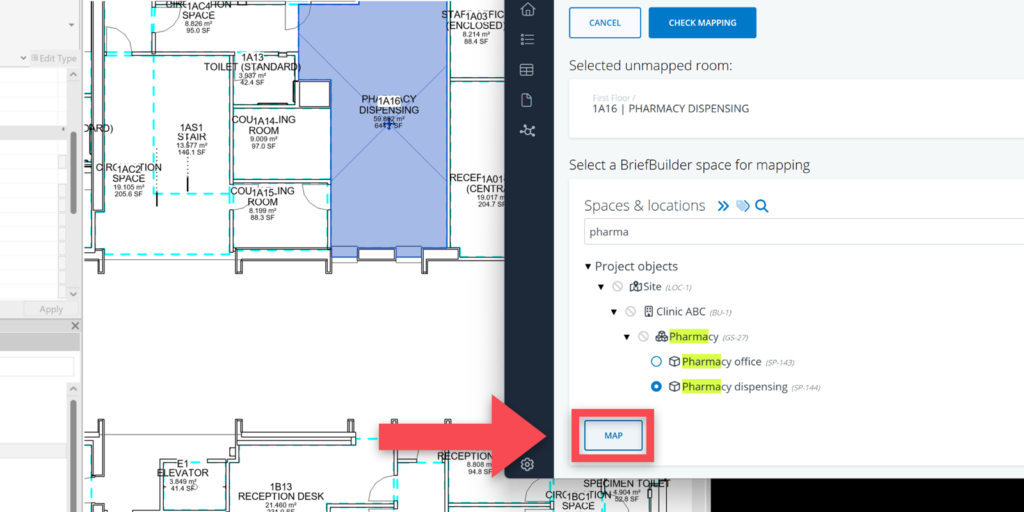Open the list view sidebar icon
The width and height of the screenshot is (1024, 512).
[527, 40]
